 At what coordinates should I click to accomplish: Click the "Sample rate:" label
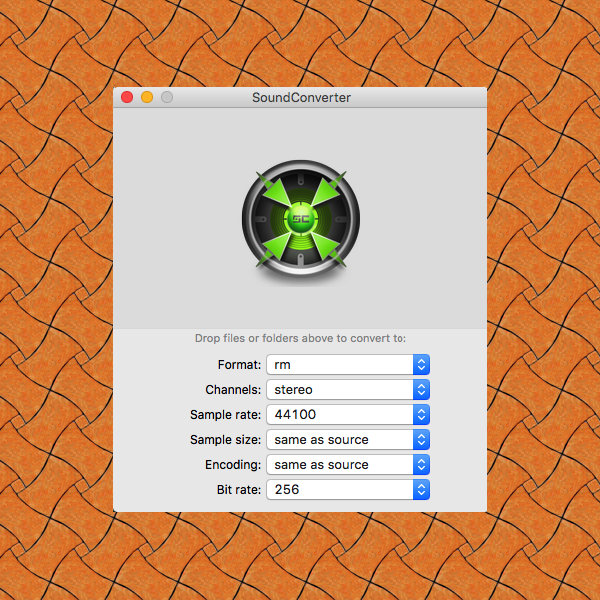click(225, 415)
